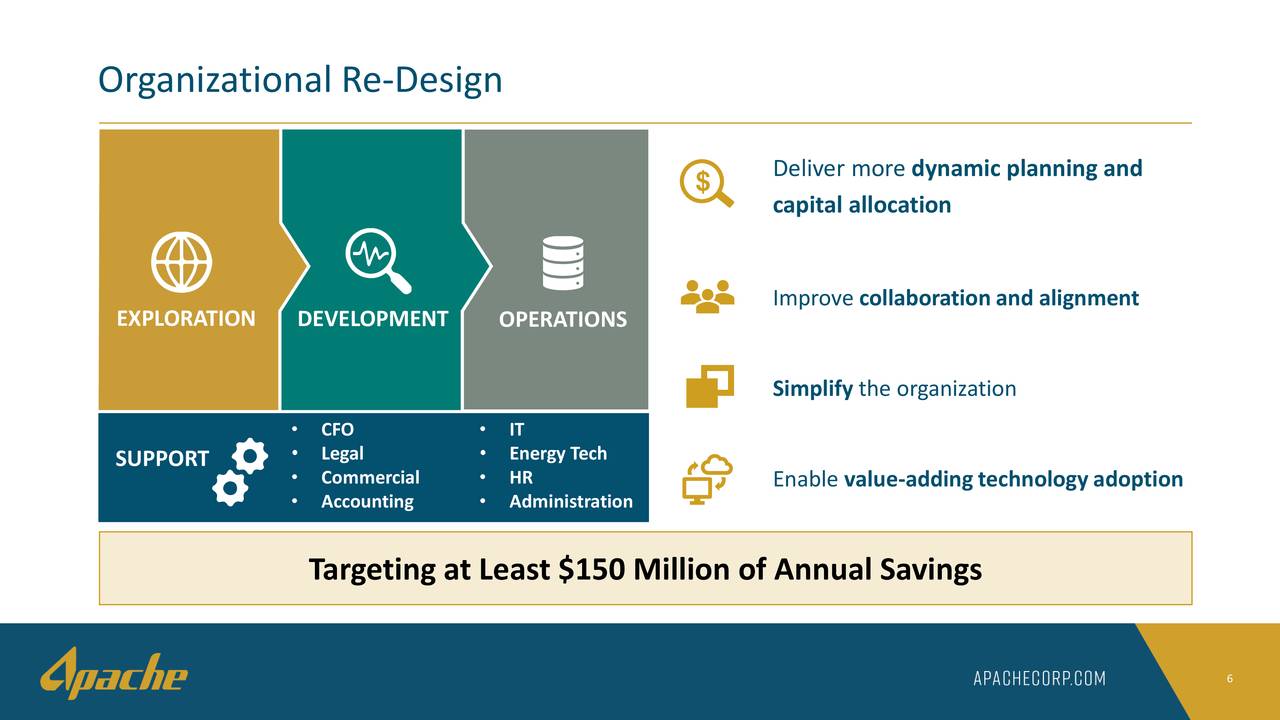
Task: Expand the CFO bullet list item
Action: tap(335, 429)
